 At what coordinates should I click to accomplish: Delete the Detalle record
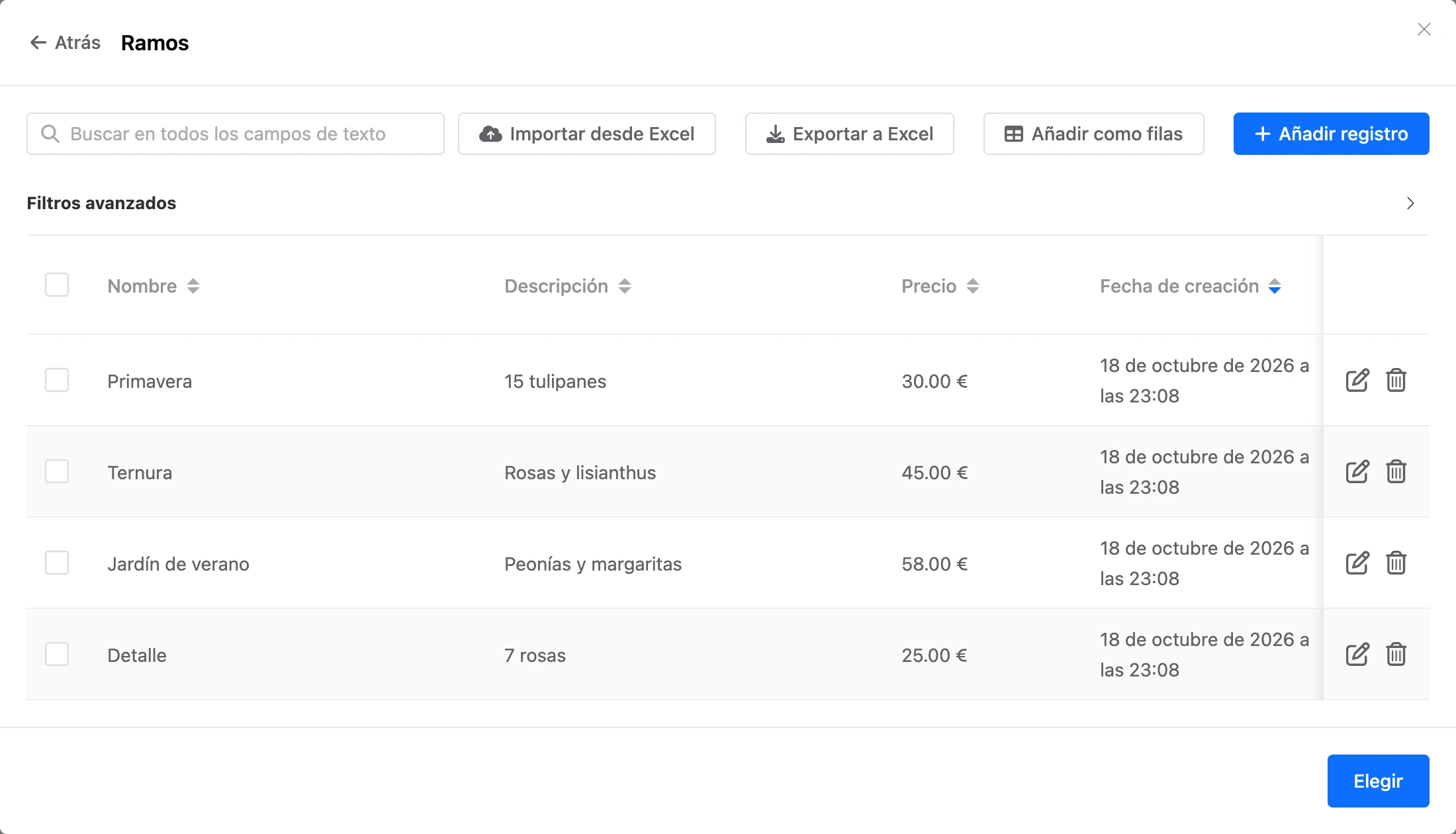(x=1396, y=654)
